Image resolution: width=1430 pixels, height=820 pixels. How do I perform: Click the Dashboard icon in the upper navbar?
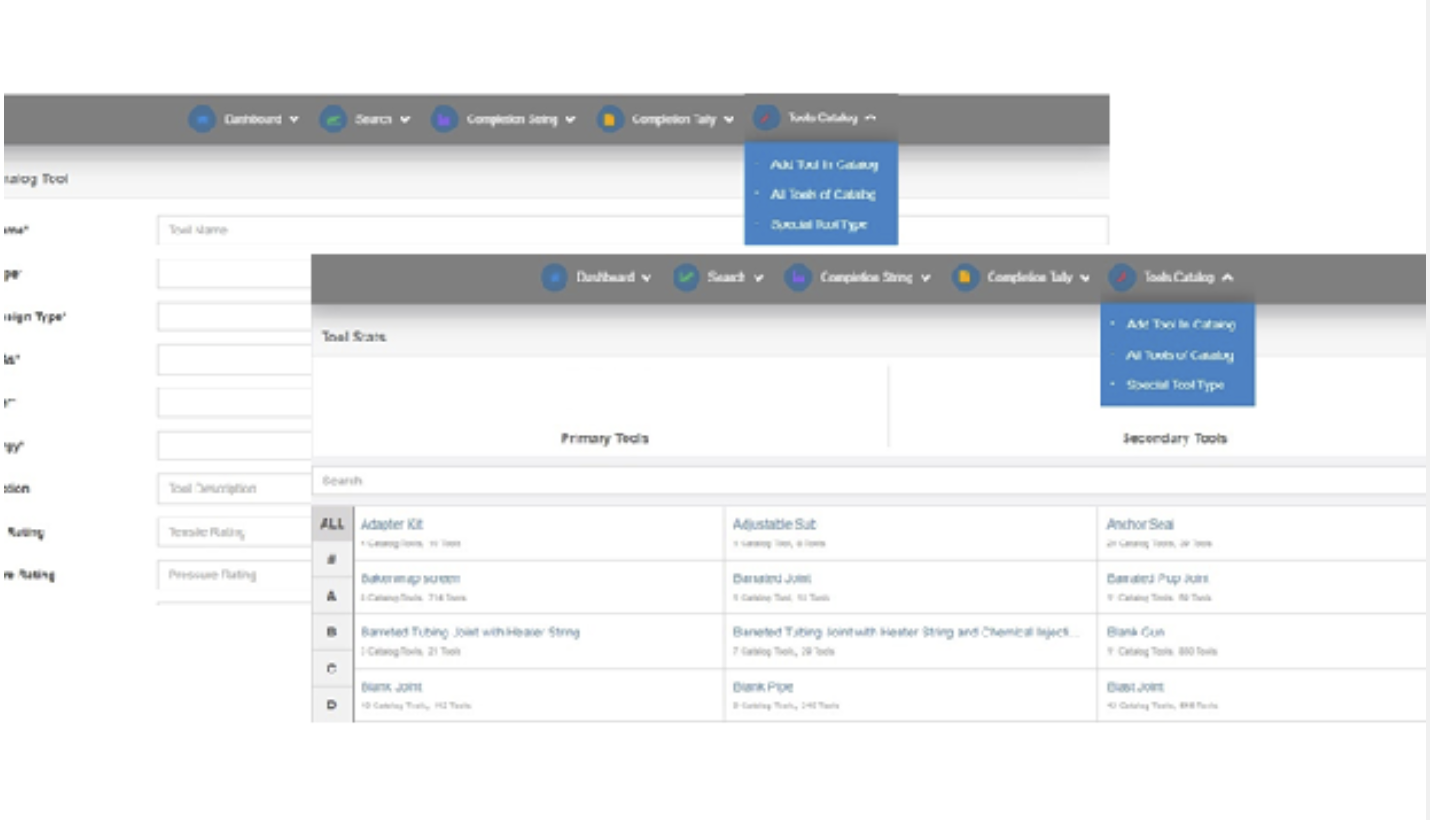point(202,119)
